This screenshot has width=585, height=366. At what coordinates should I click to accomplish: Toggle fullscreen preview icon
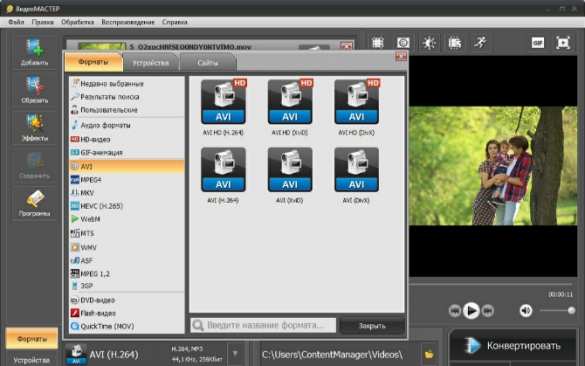pyautogui.click(x=563, y=43)
